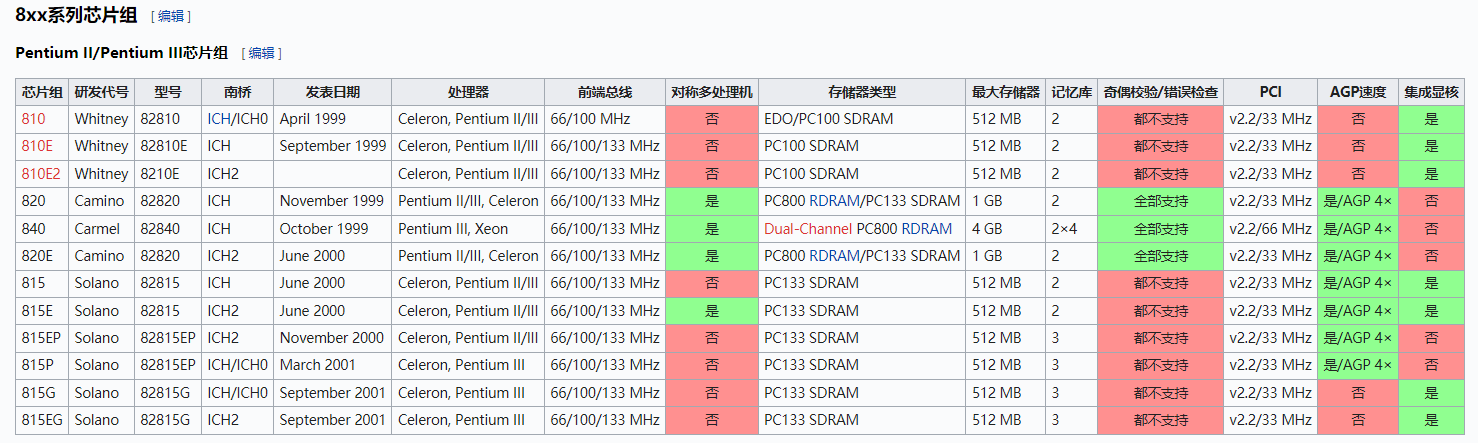Select the 奇偶校验/错误检查 column header
1478x443 pixels.
pos(1160,92)
